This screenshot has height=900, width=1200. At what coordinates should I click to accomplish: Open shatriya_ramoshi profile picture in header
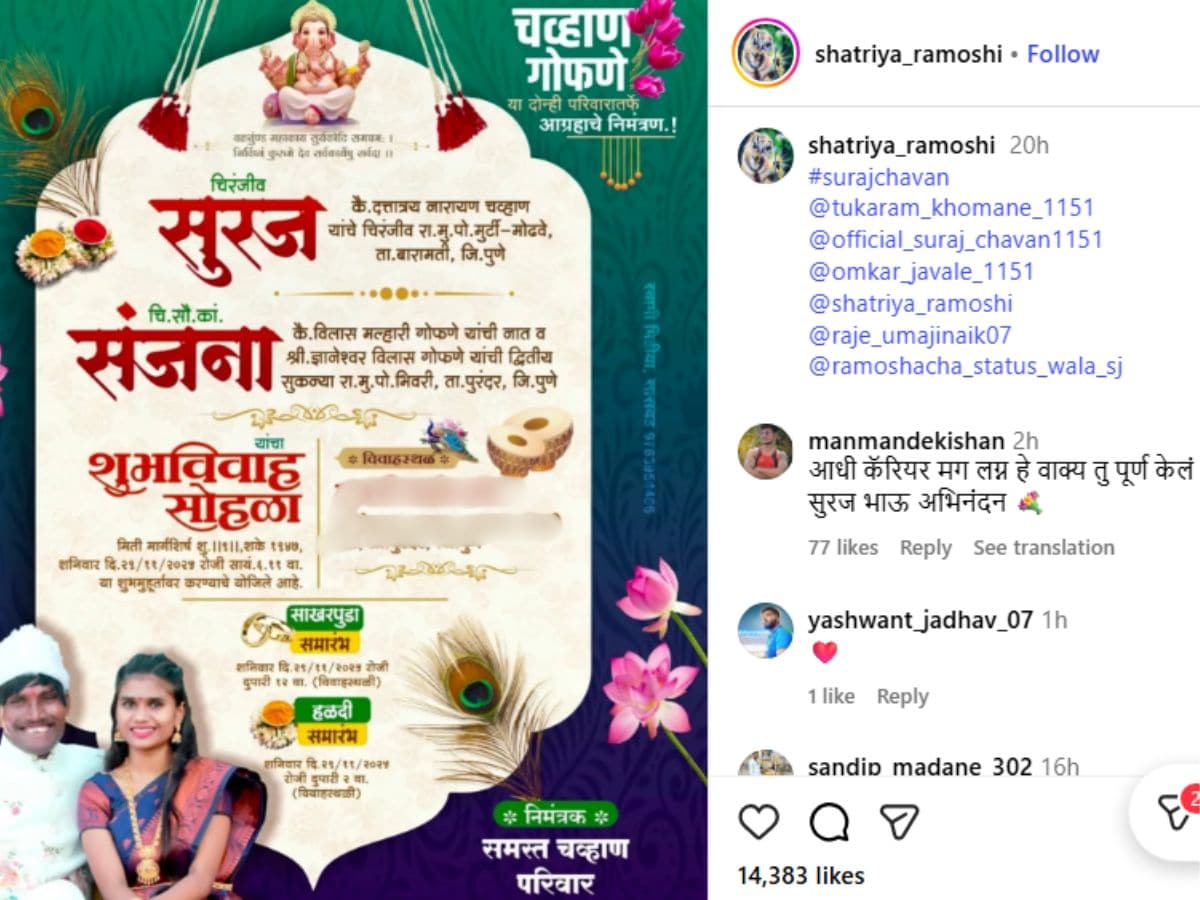[765, 53]
